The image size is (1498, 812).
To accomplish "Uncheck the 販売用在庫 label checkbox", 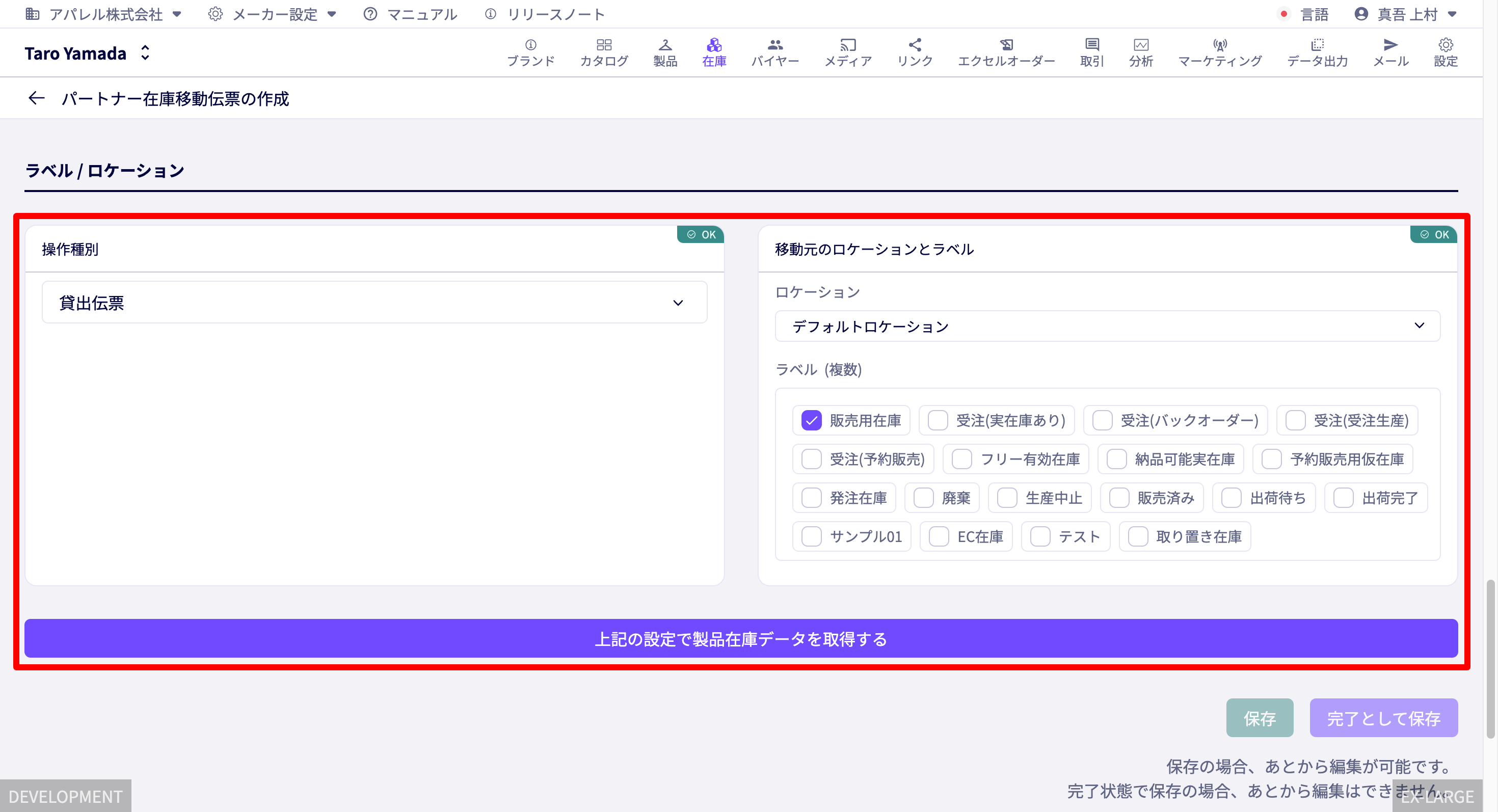I will pos(811,420).
